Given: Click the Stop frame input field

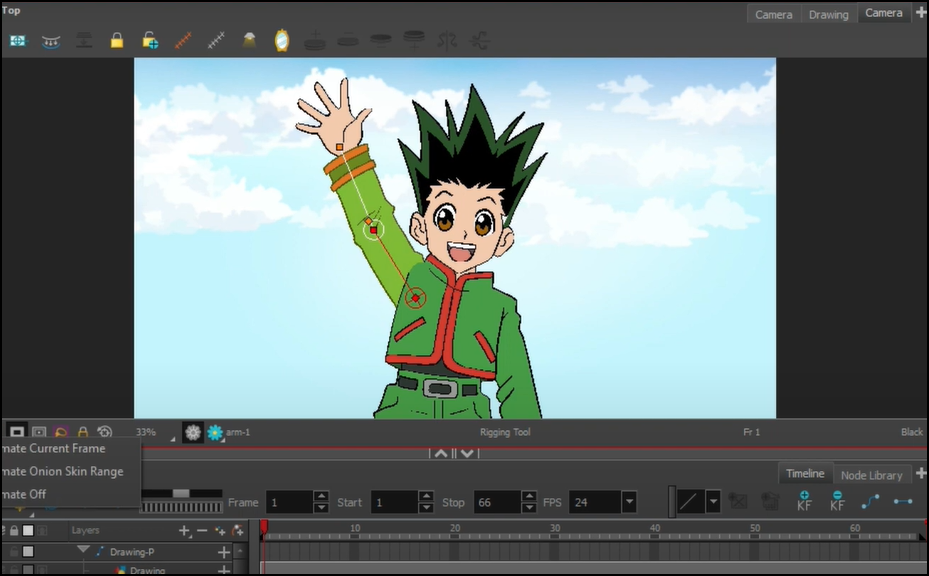Looking at the screenshot, I should coord(498,503).
